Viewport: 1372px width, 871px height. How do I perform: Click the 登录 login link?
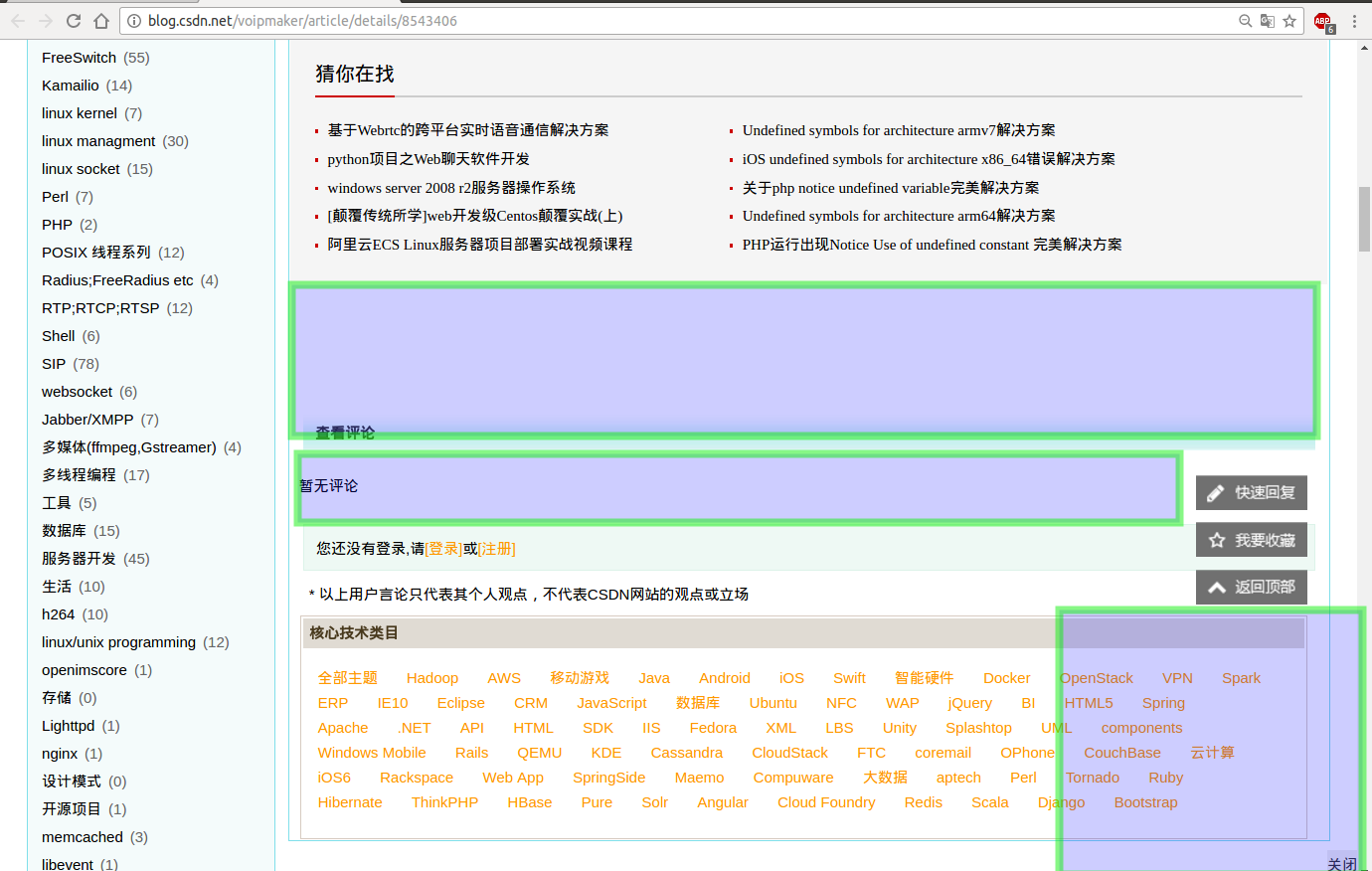(443, 549)
